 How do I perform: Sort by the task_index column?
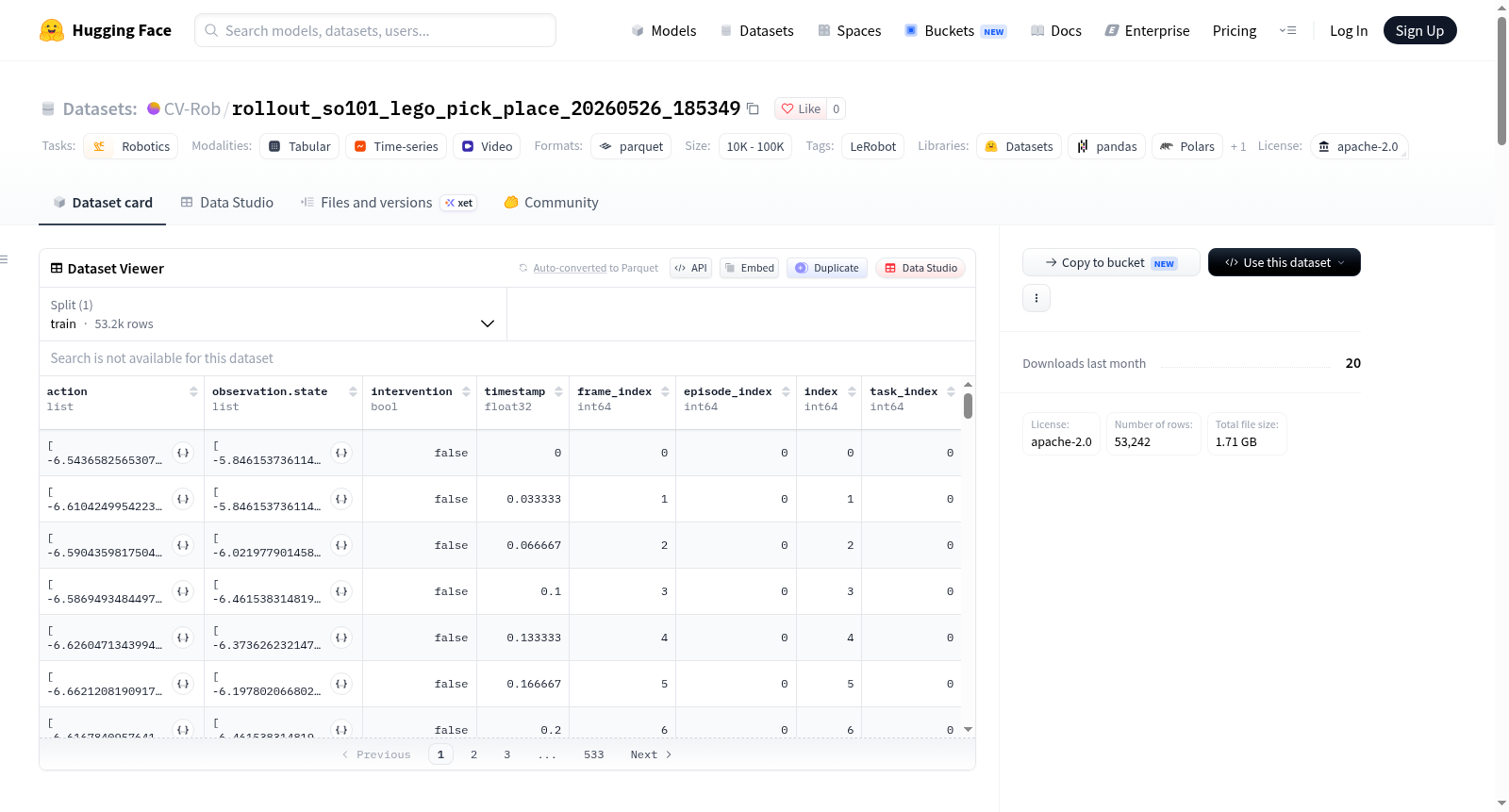tap(951, 391)
